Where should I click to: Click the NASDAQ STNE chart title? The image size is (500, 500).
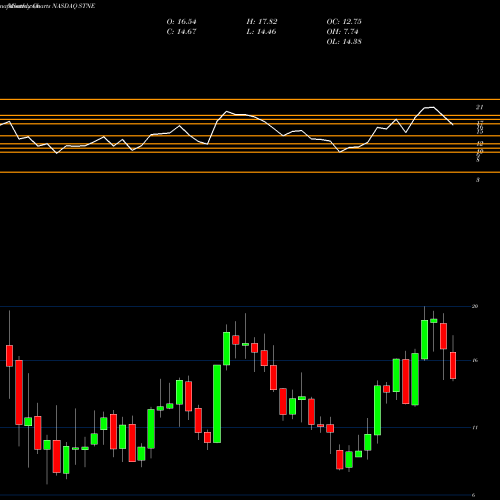74,6
